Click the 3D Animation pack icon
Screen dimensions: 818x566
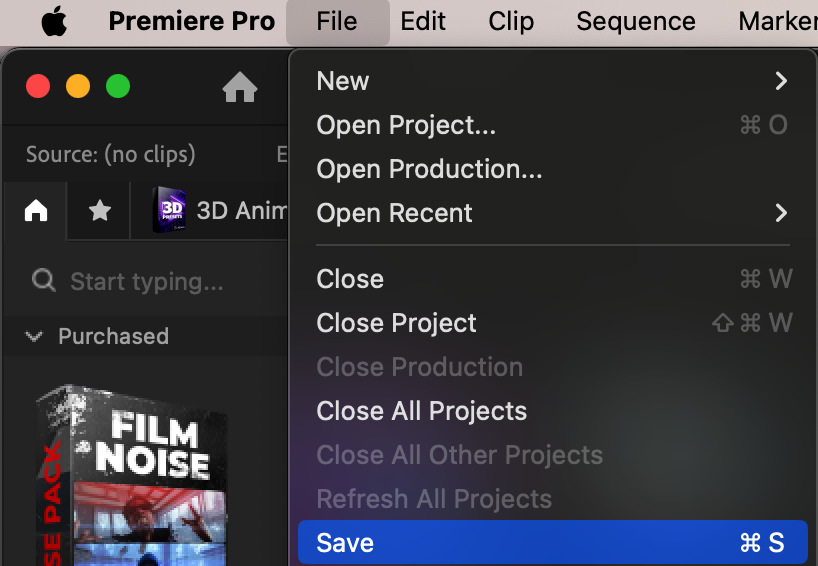[x=170, y=210]
